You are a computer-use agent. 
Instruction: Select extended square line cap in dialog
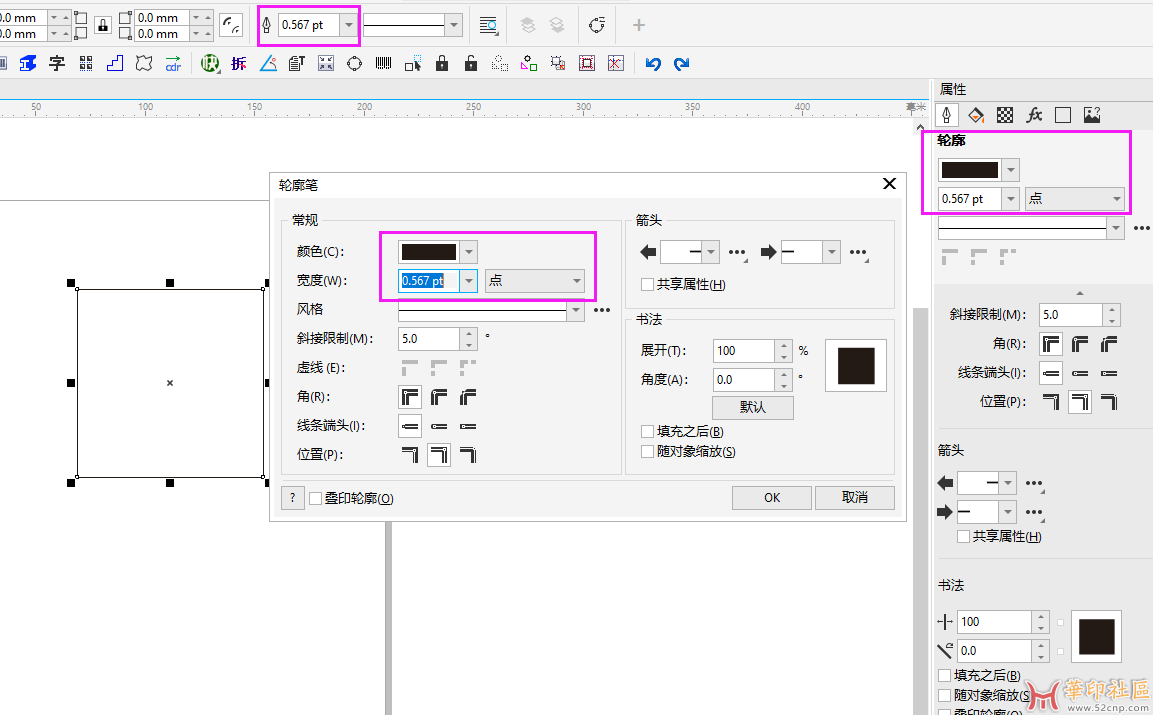pyautogui.click(x=468, y=426)
